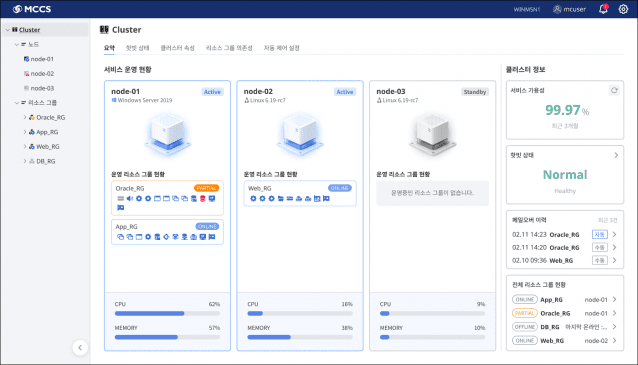Click the folder icon in Web_RG card
Viewport: 638px width, 365px height.
click(281, 199)
